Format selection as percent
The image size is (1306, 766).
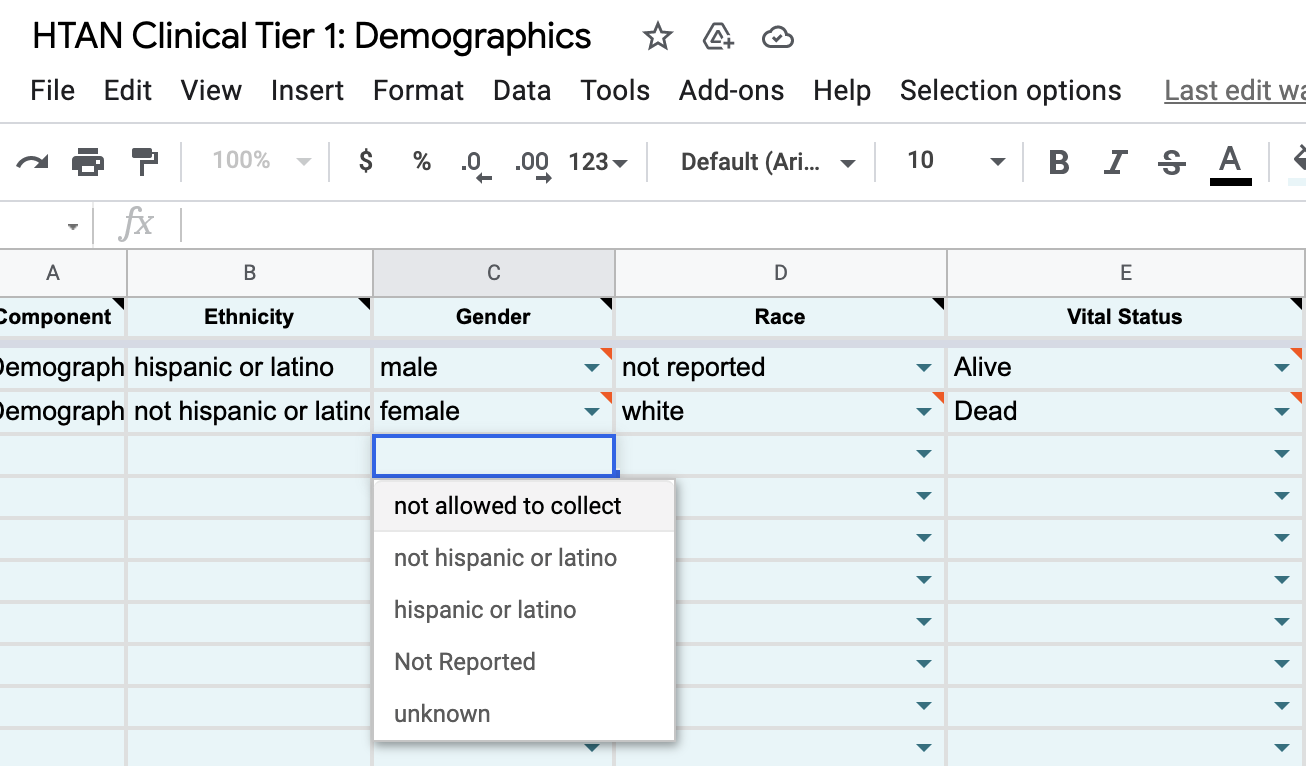click(x=420, y=160)
